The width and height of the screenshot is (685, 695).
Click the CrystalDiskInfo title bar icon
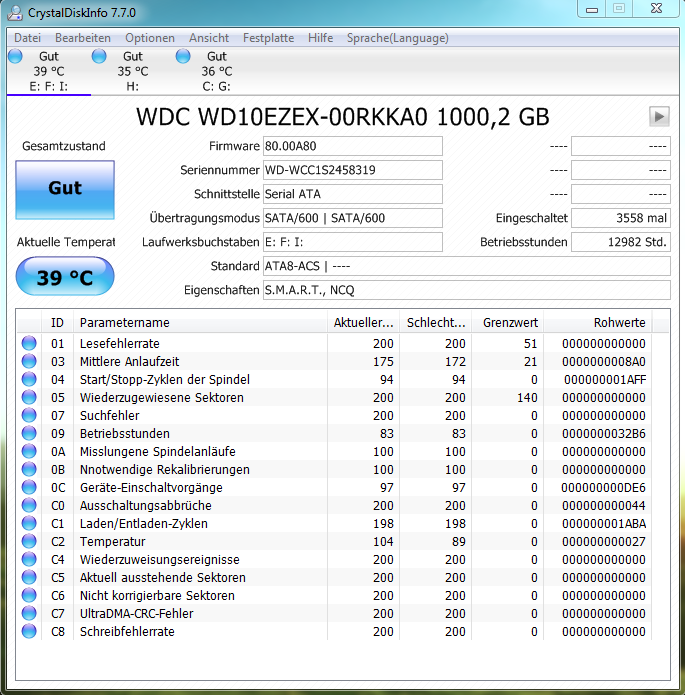tap(15, 12)
